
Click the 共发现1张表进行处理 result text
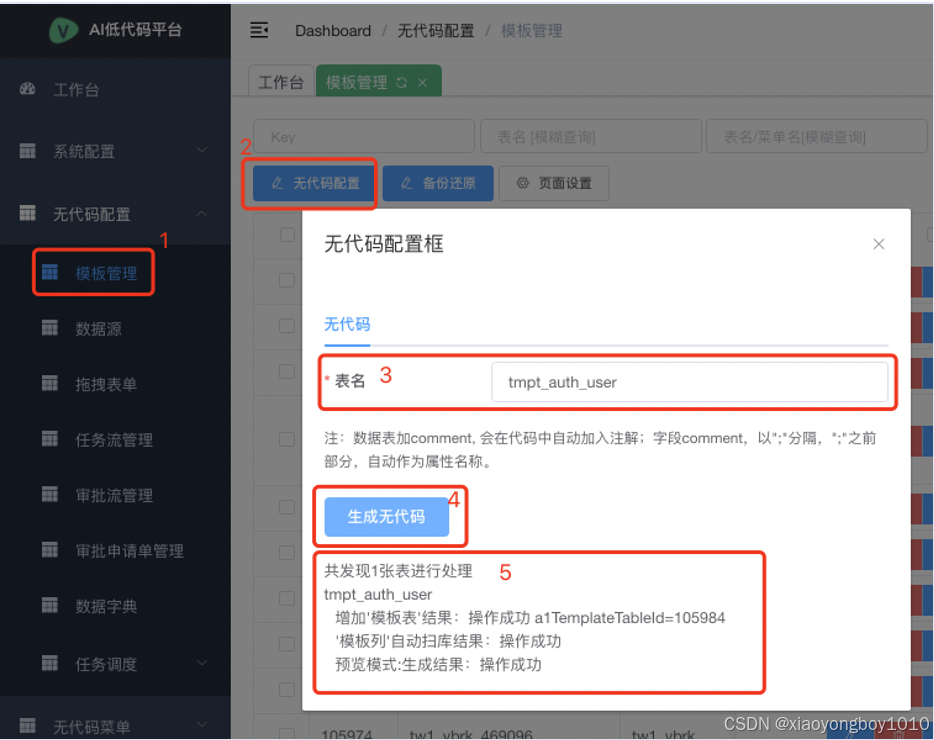[398, 571]
